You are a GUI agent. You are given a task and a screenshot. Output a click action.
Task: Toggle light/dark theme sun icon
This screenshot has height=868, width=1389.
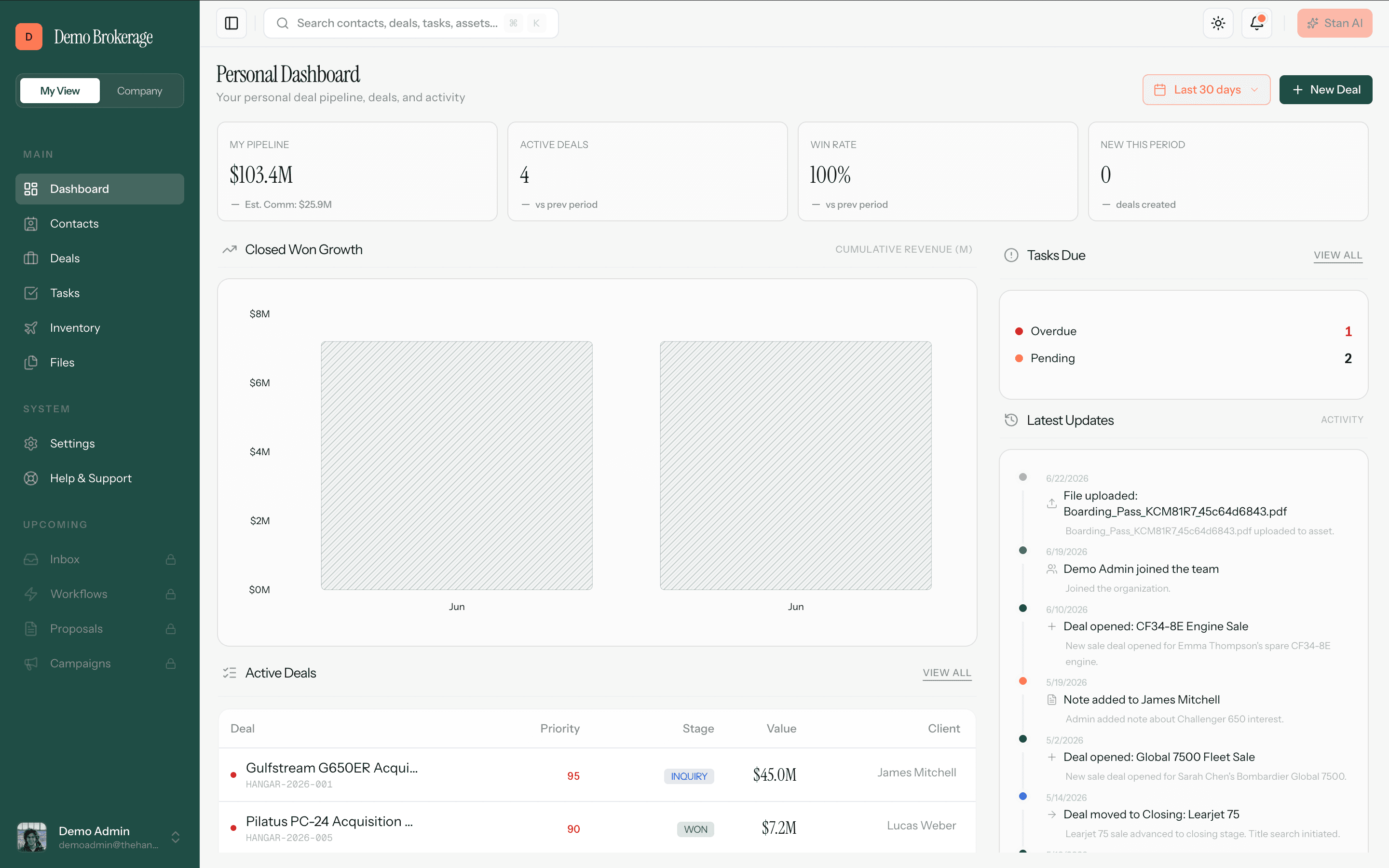pyautogui.click(x=1218, y=23)
